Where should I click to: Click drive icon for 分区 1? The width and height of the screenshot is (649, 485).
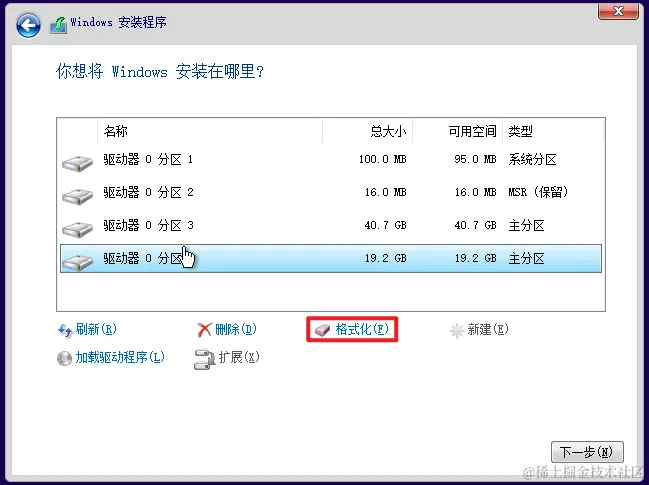77,163
